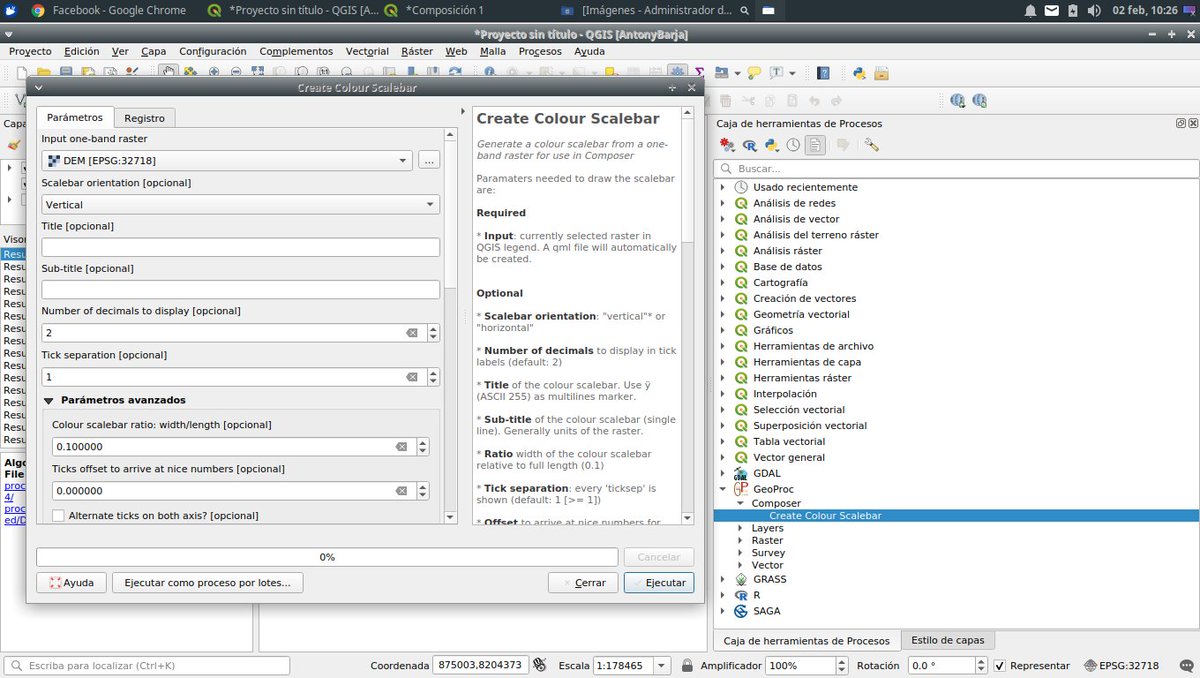The width and height of the screenshot is (1200, 678).
Task: Click the Zoom In magnifier tool
Action: [213, 73]
